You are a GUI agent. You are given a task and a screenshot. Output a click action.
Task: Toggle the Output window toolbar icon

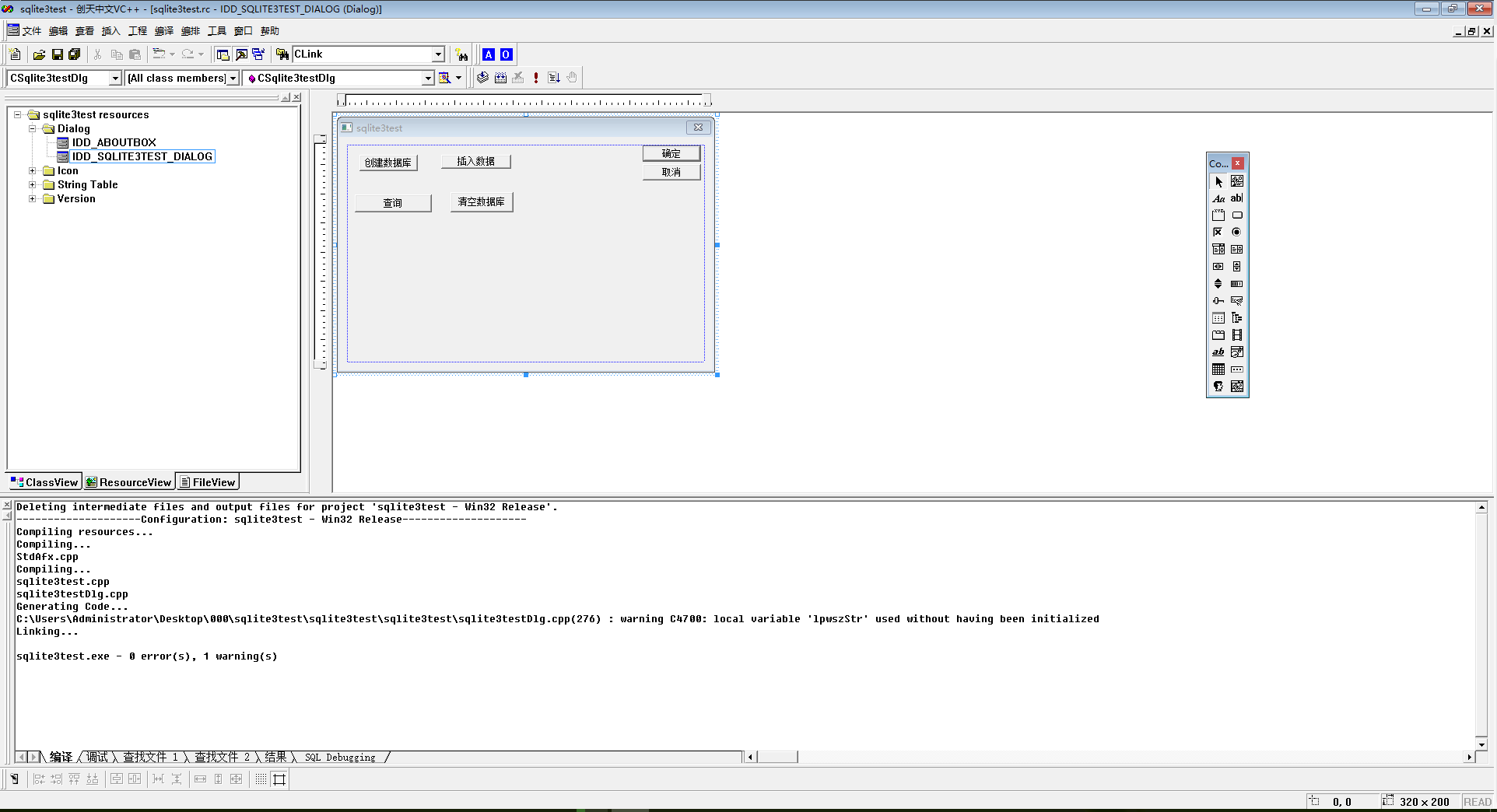coord(241,54)
